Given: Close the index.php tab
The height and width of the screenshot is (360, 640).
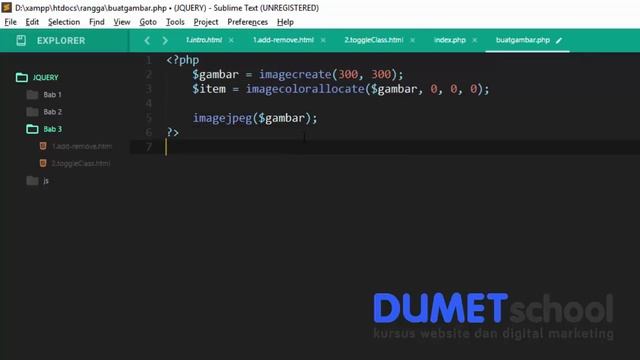Looking at the screenshot, I should pos(475,40).
